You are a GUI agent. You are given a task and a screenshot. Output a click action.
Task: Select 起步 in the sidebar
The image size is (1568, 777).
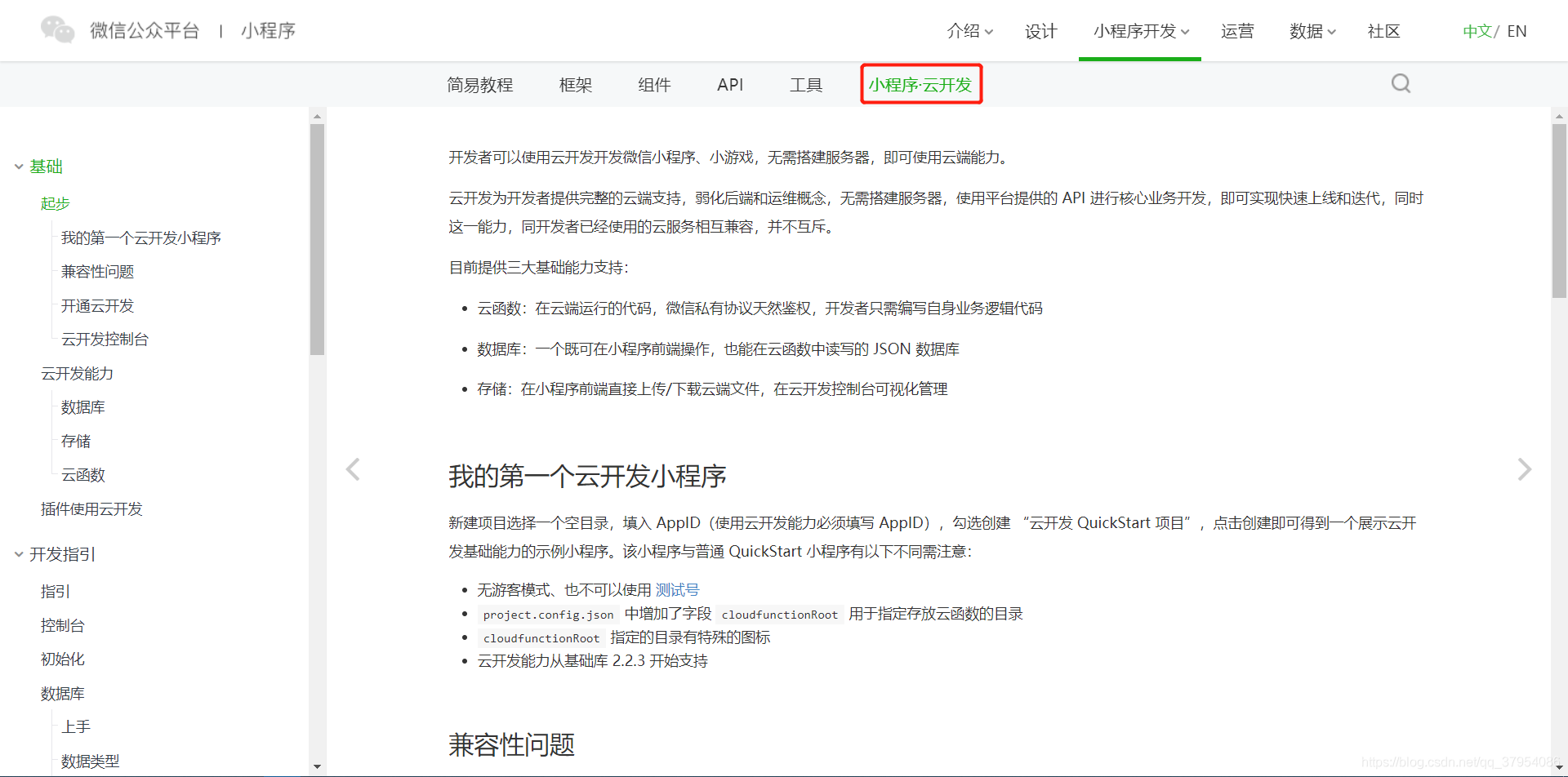pos(56,203)
